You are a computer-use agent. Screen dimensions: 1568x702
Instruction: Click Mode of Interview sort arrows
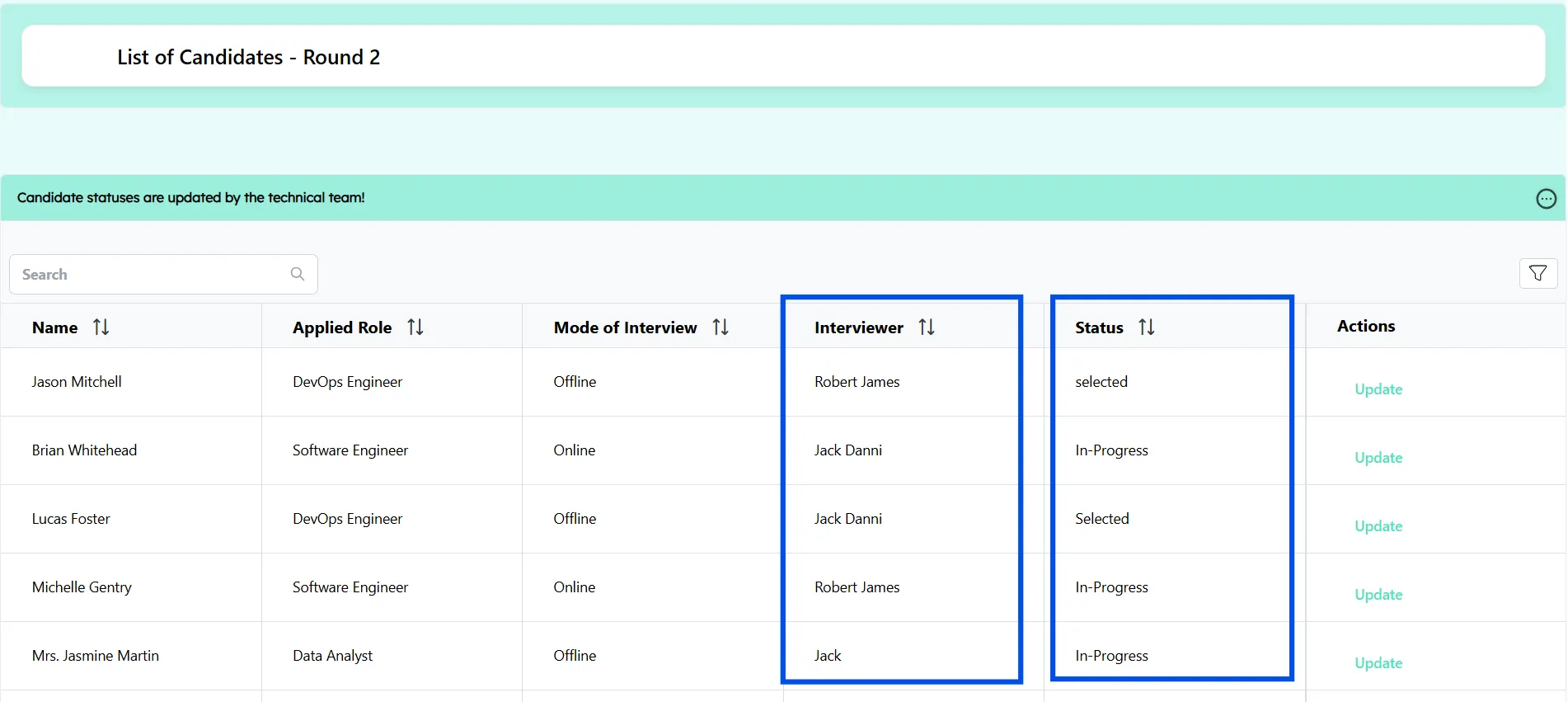(x=721, y=327)
